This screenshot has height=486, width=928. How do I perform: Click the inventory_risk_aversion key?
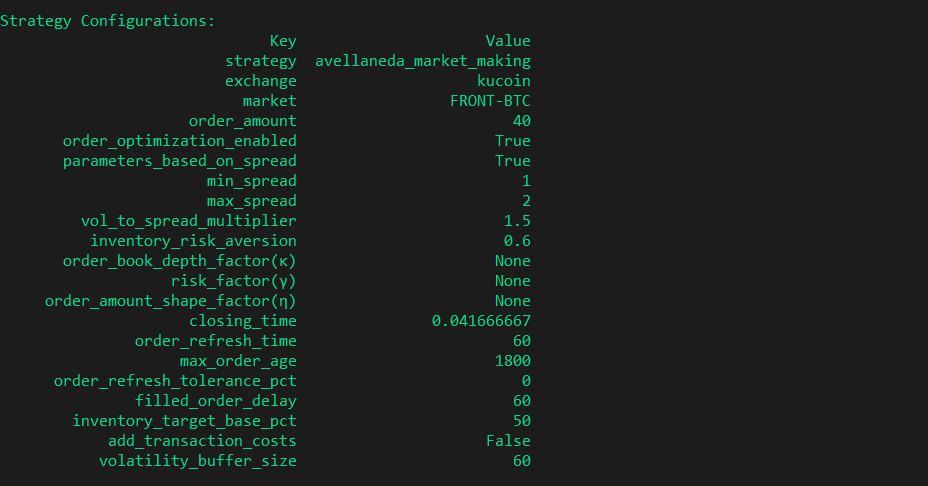click(x=193, y=241)
